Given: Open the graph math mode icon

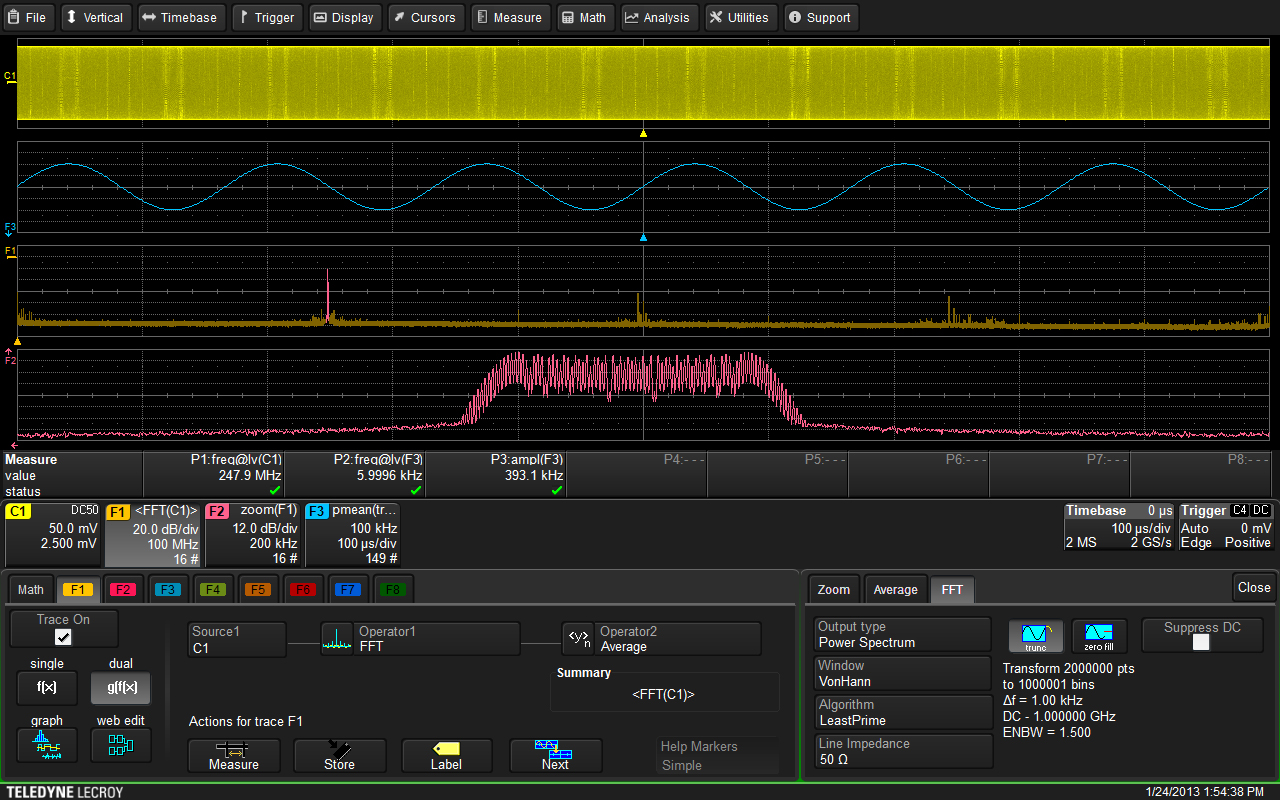Looking at the screenshot, I should point(46,744).
